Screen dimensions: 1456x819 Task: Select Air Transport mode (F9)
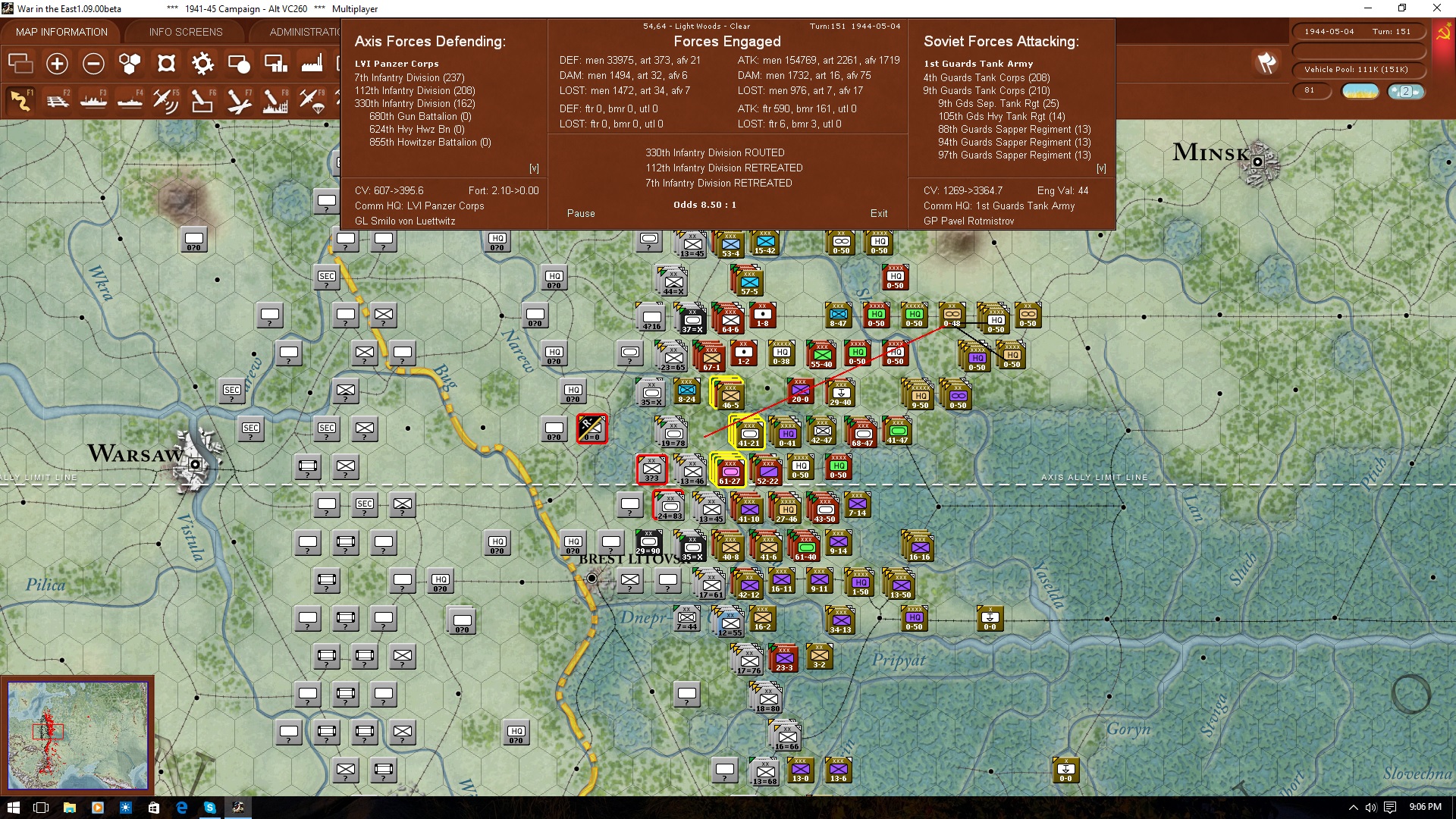tap(312, 100)
